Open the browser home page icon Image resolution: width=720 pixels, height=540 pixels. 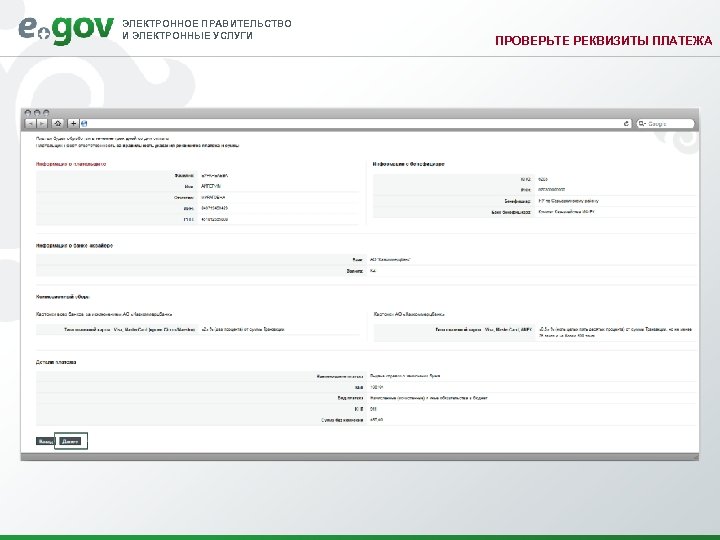[57, 124]
